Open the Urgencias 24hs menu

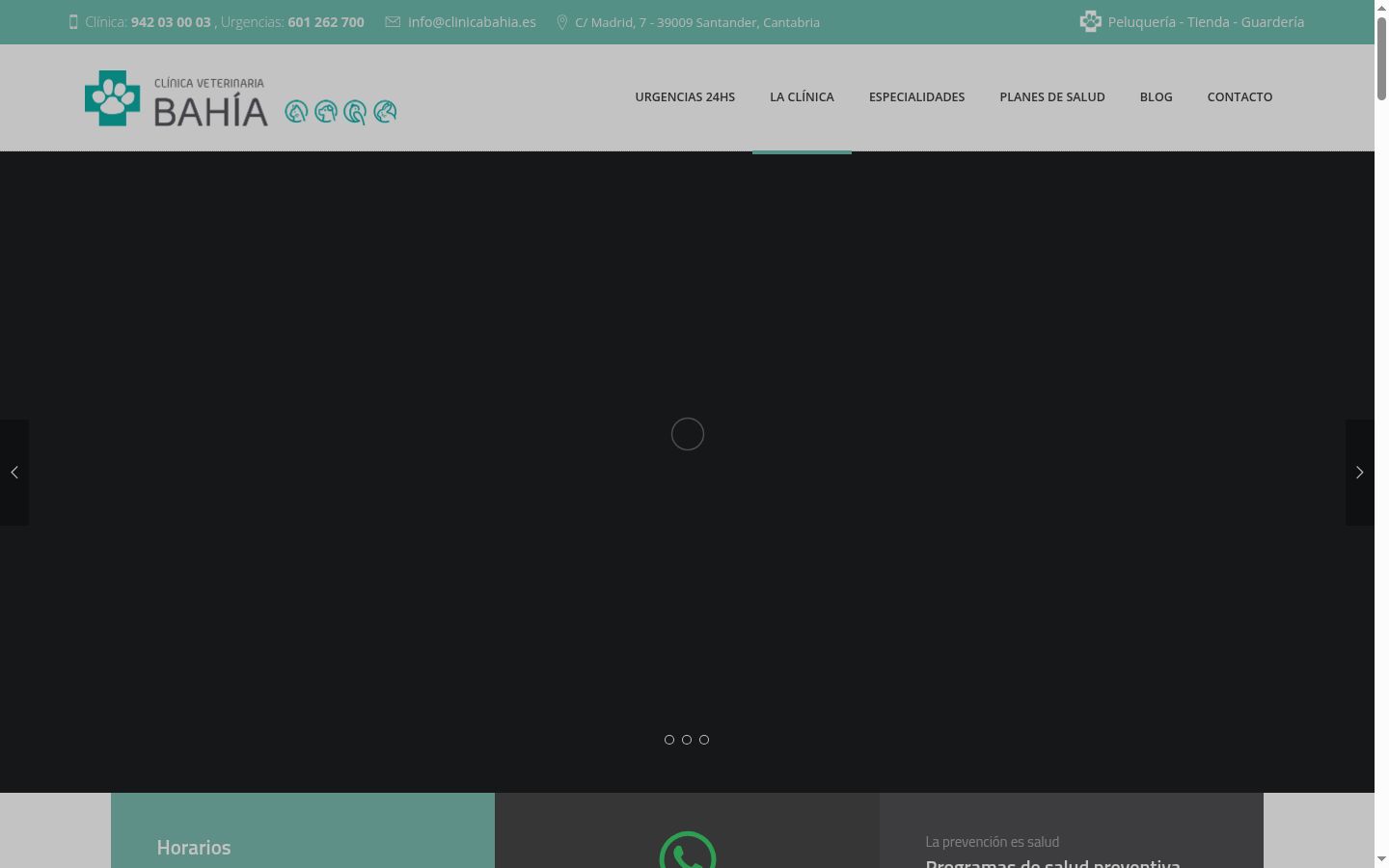[685, 97]
